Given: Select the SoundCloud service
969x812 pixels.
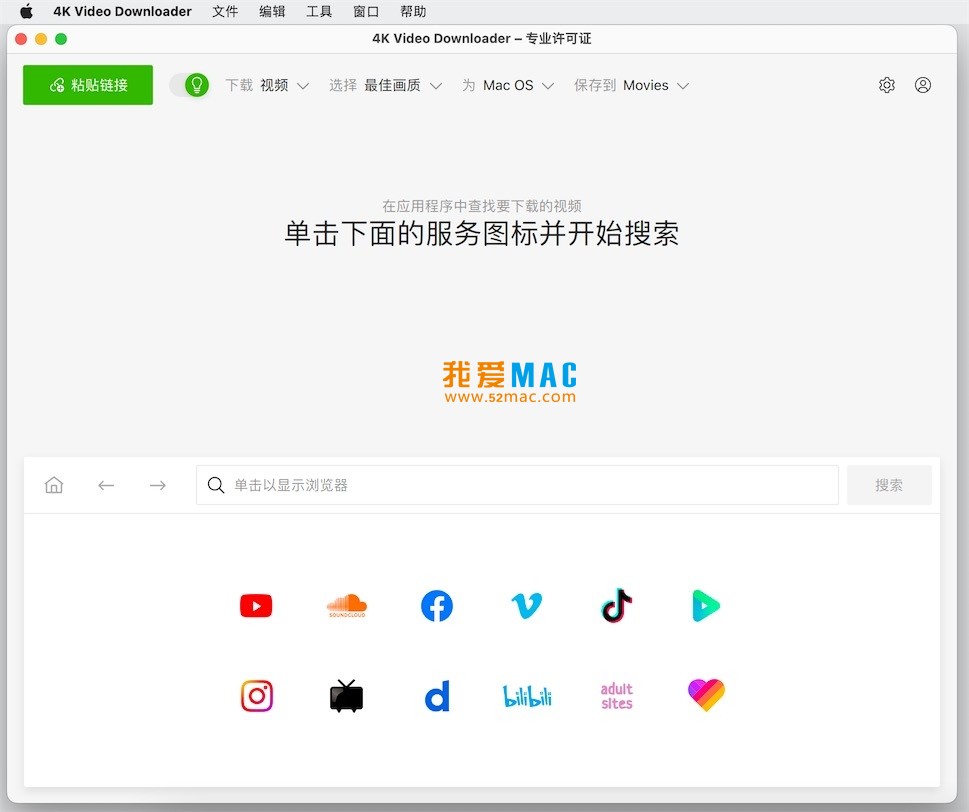Looking at the screenshot, I should coord(346,605).
